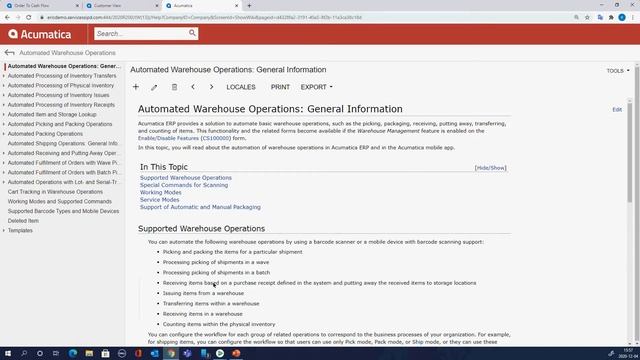Select Automated Warehouse Operations: General tree item
Viewport: 640px width, 360px height.
point(64,66)
